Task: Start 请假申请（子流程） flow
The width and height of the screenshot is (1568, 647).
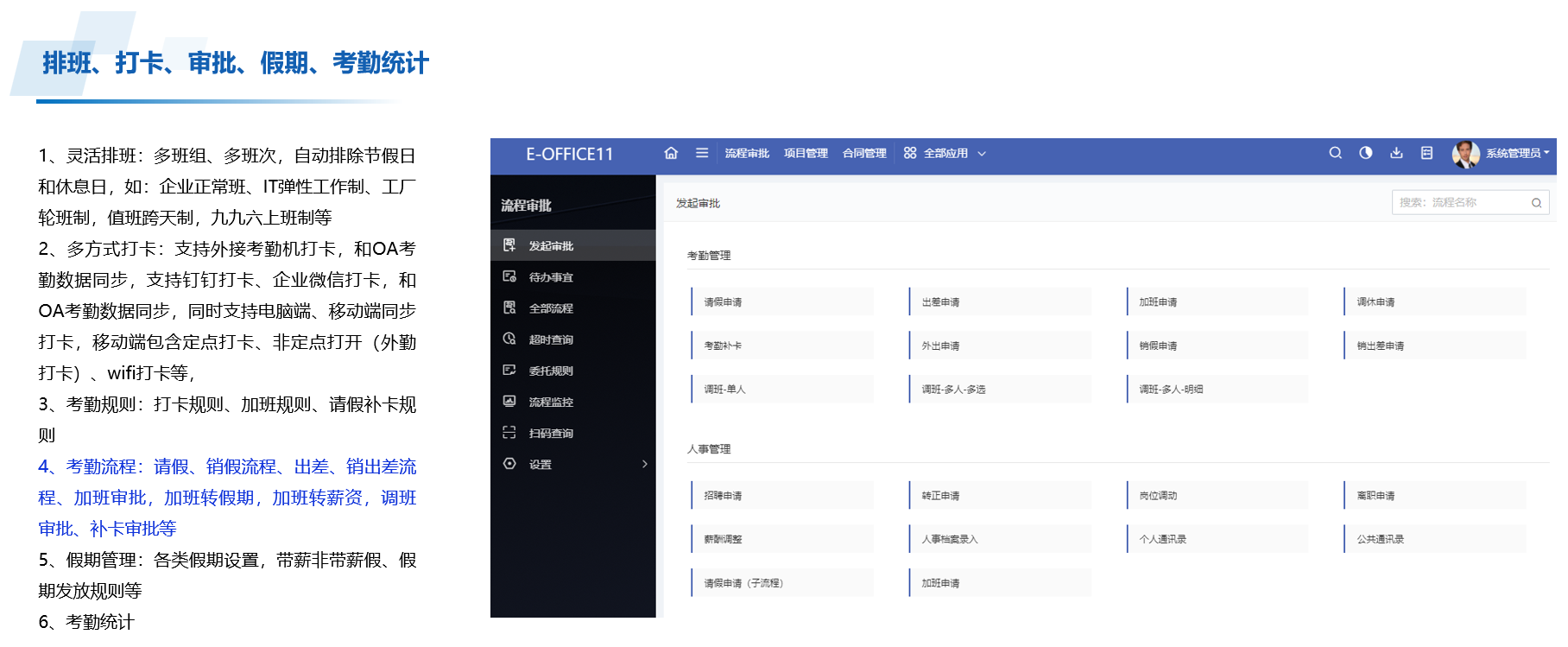Action: (x=782, y=582)
